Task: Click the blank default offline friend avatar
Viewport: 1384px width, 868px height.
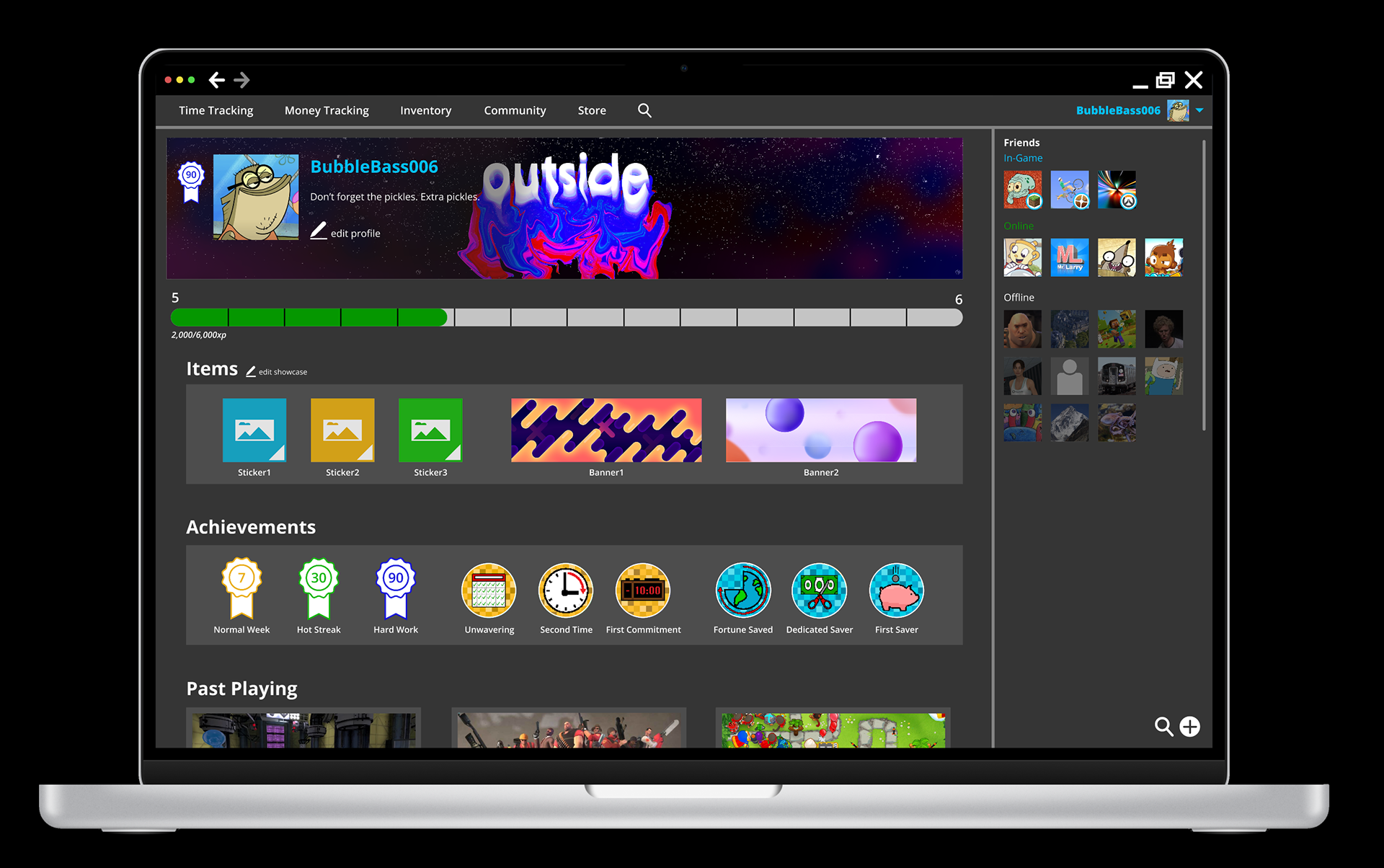Action: (x=1070, y=376)
